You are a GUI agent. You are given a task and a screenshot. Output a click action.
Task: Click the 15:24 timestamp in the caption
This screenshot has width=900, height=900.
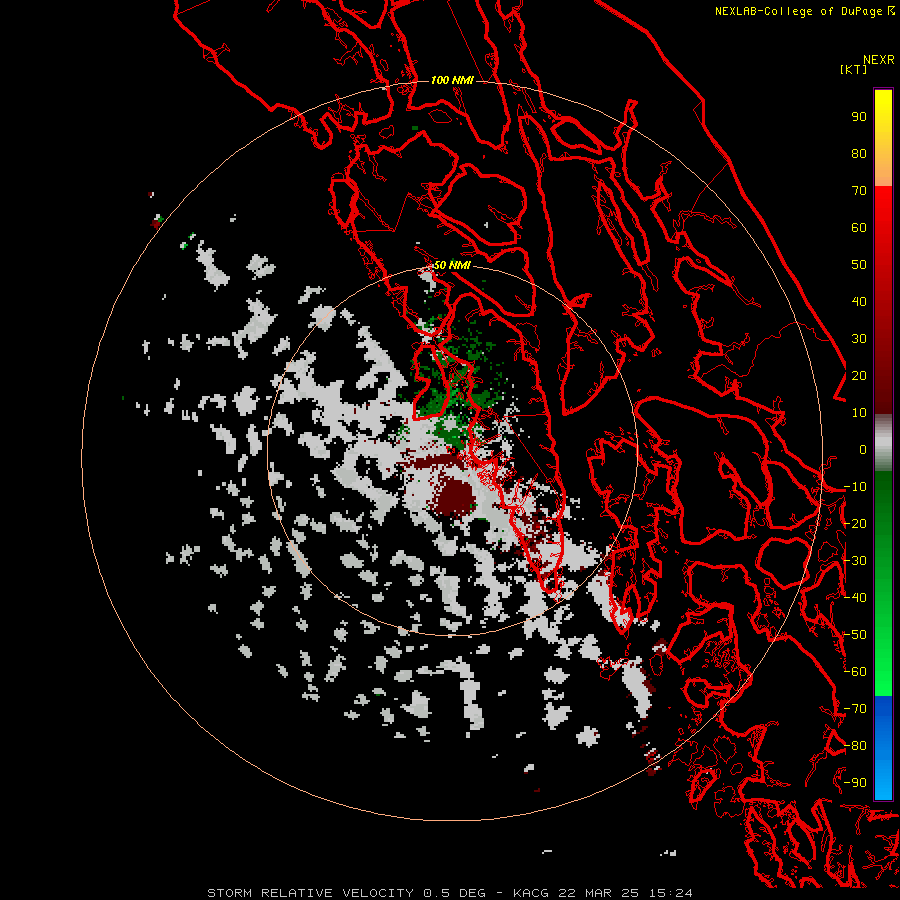tap(670, 893)
